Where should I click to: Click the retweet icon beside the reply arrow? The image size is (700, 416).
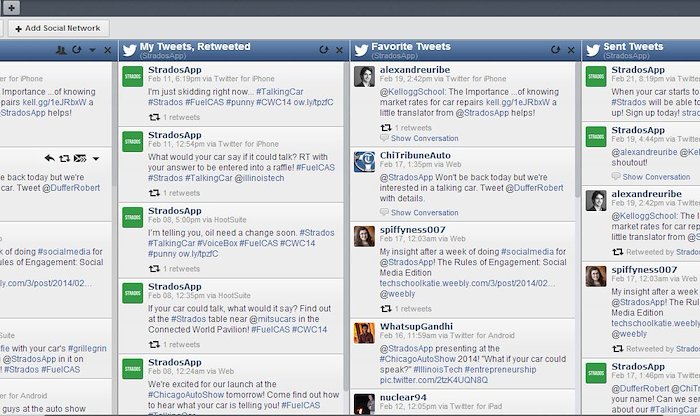pyautogui.click(x=65, y=158)
